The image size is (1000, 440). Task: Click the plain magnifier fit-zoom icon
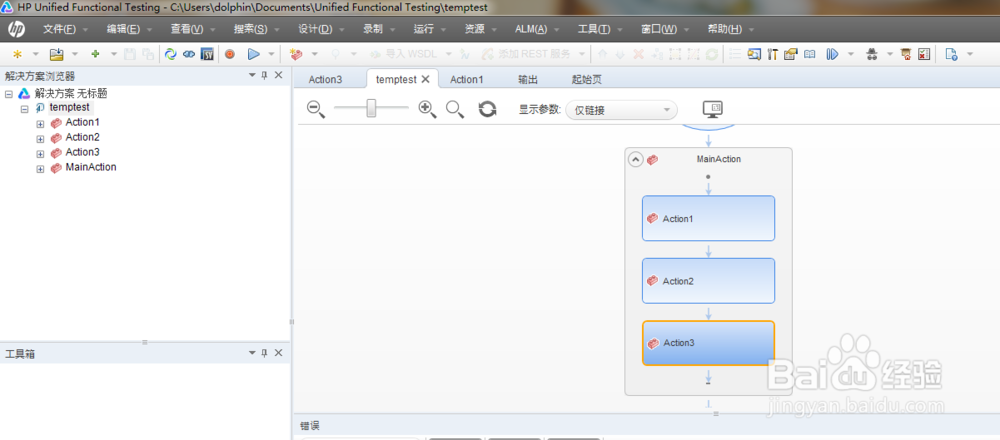455,109
